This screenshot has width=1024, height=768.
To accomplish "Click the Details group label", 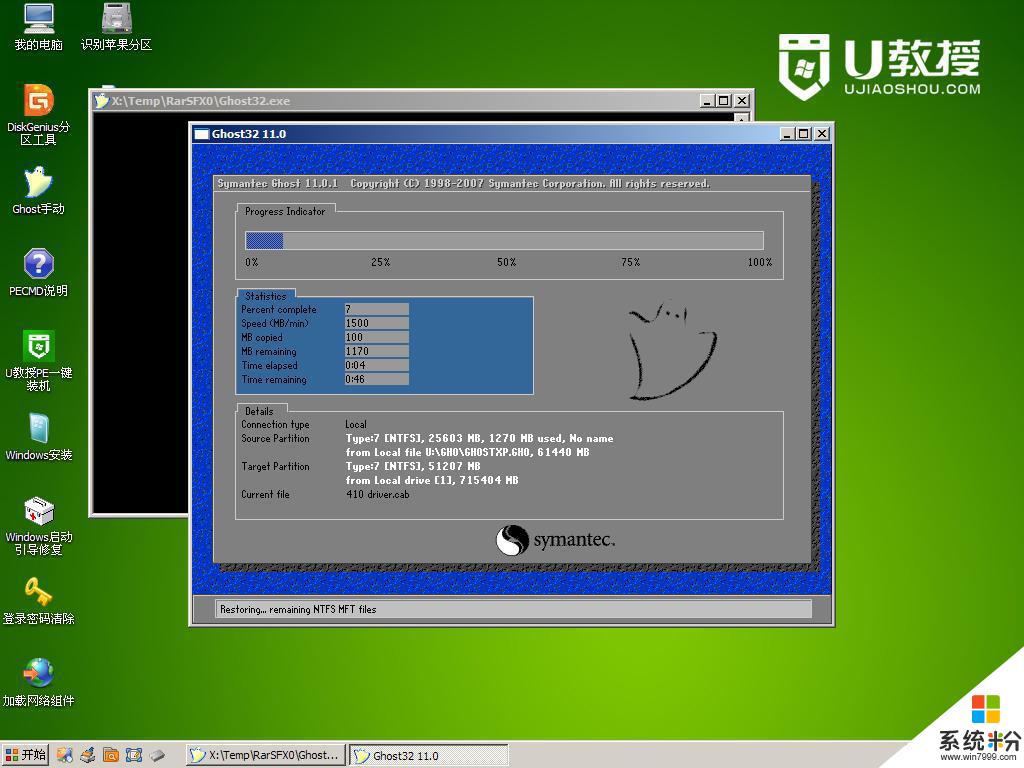I will [259, 411].
